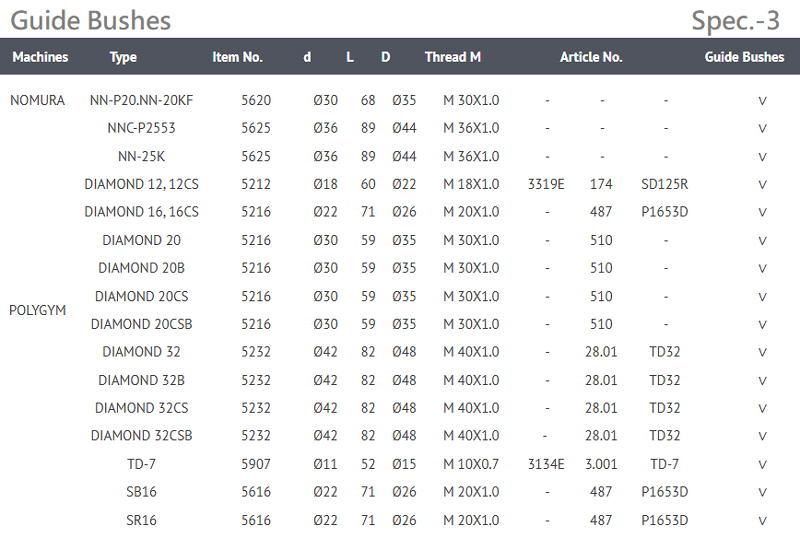This screenshot has width=800, height=538.
Task: Click the SD125R article code
Action: (x=665, y=184)
